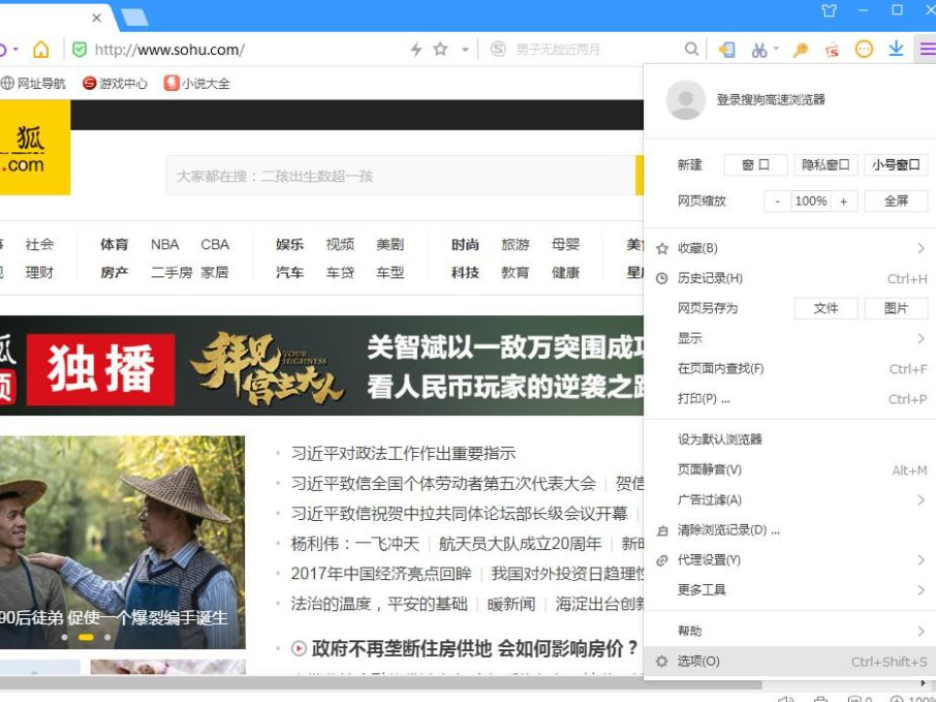This screenshot has width=936, height=702.
Task: Open 选项(O) settings menu item
Action: pos(789,661)
